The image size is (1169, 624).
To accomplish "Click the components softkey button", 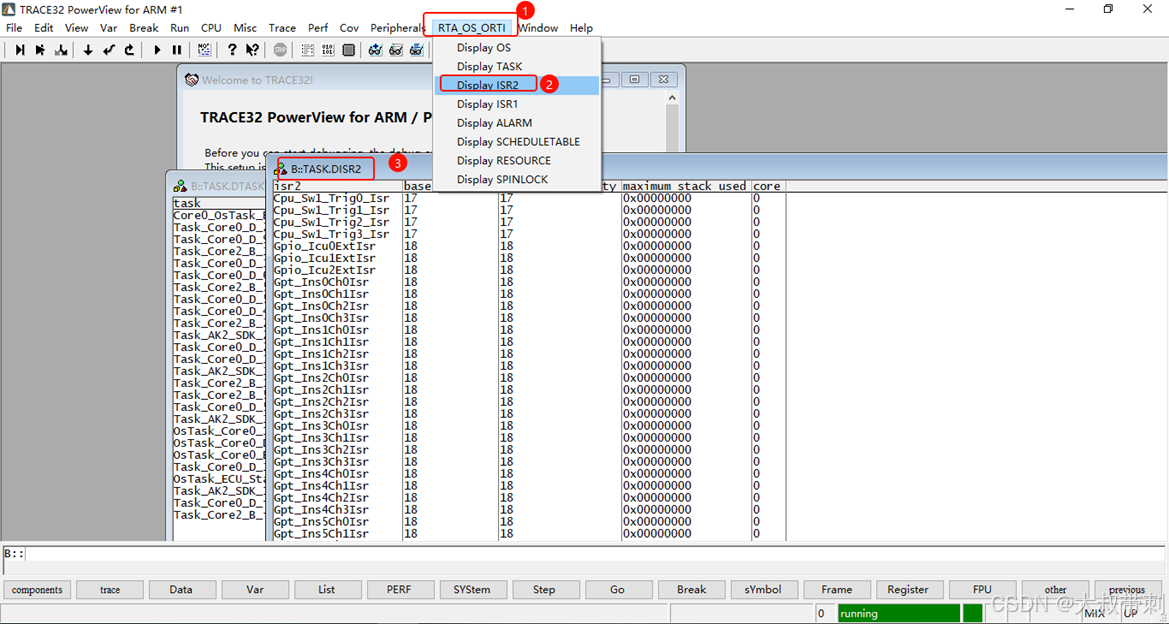I will click(x=37, y=590).
